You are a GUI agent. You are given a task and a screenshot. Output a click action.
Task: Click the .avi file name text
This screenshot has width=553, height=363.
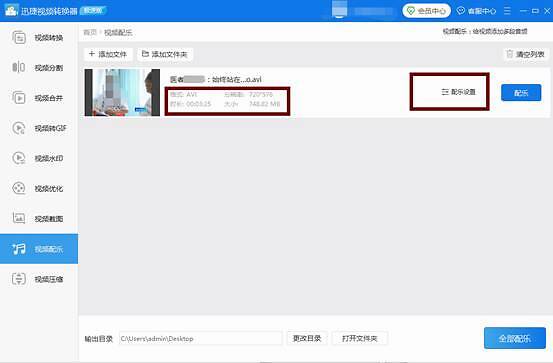click(x=215, y=79)
